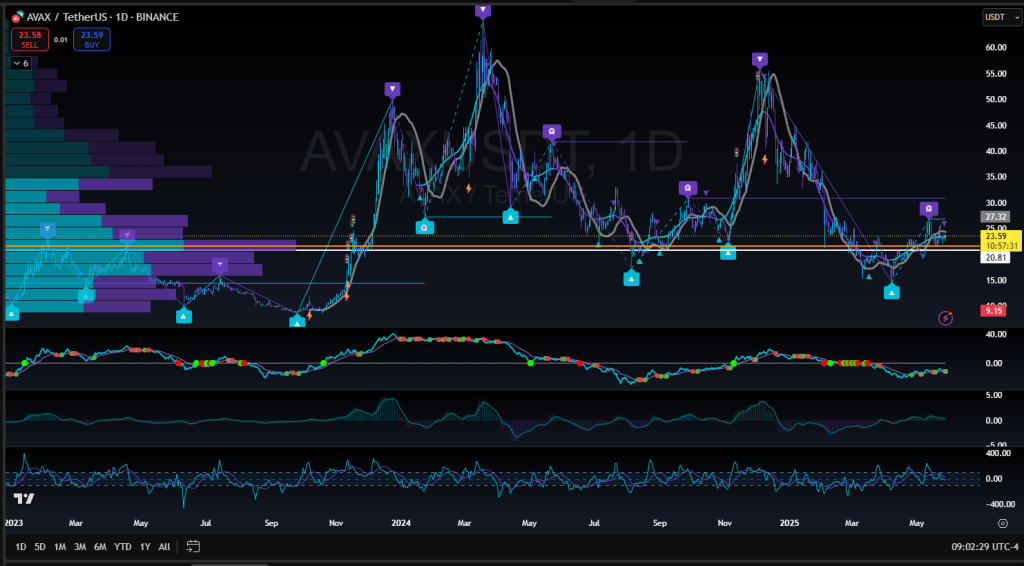Set chart range to 6M
Image resolution: width=1024 pixels, height=566 pixels.
coord(100,546)
